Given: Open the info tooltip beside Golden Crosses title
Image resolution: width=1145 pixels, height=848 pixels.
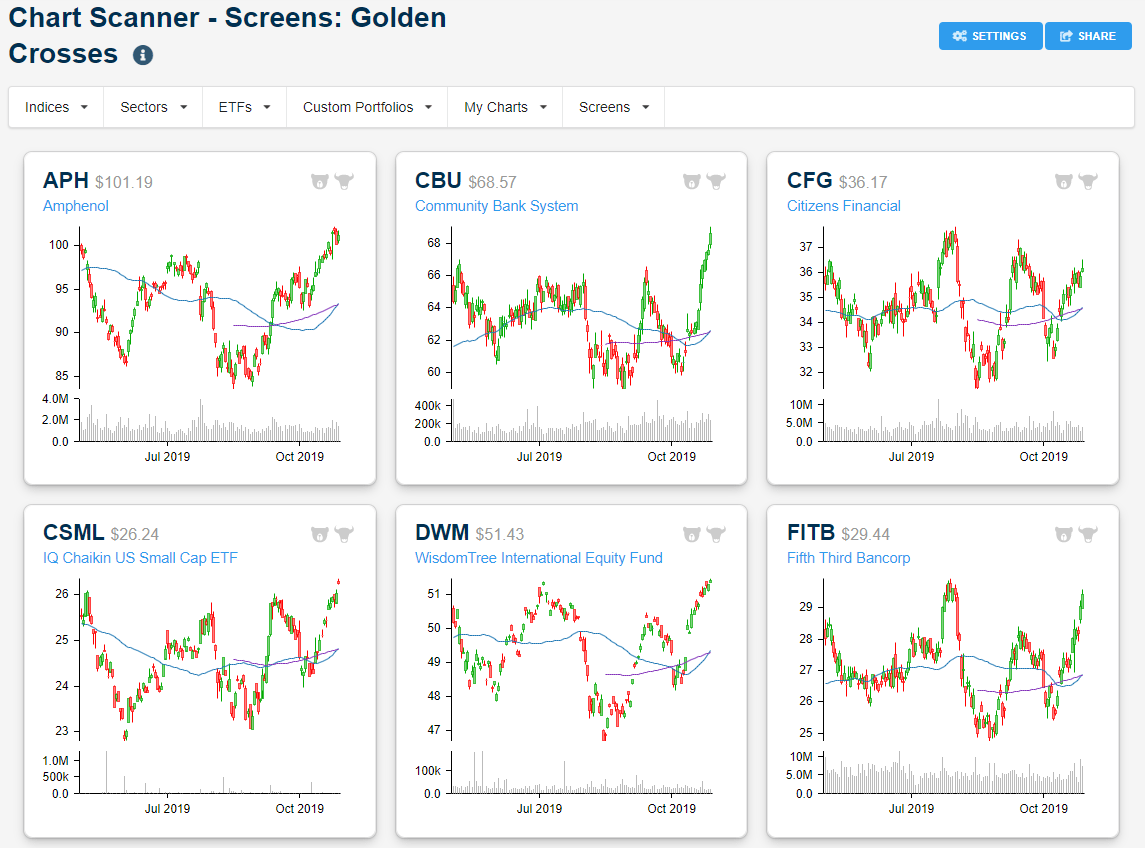Looking at the screenshot, I should 141,55.
